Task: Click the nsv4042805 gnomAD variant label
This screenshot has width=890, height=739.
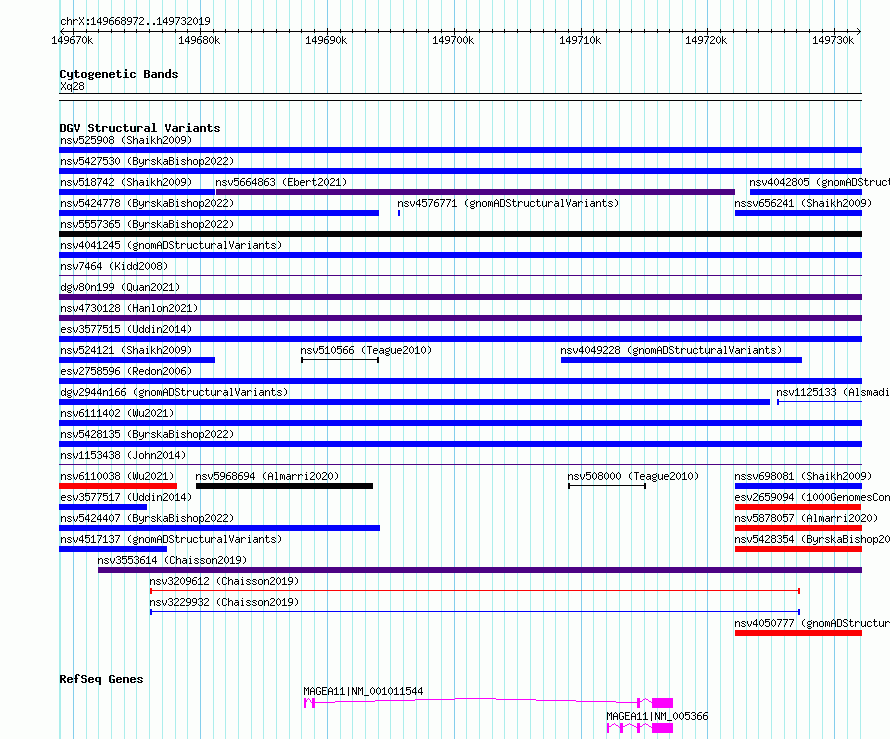Action: coord(819,182)
